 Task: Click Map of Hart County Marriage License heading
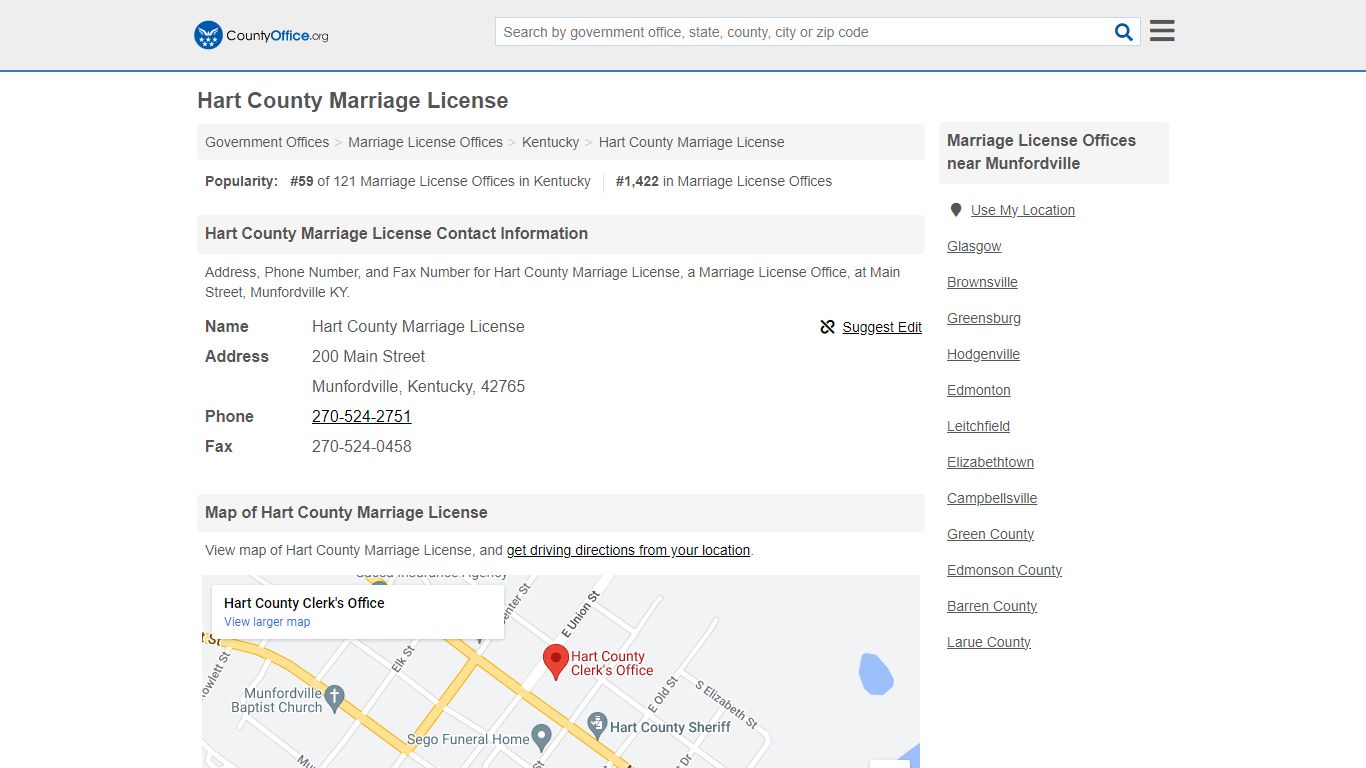click(346, 512)
